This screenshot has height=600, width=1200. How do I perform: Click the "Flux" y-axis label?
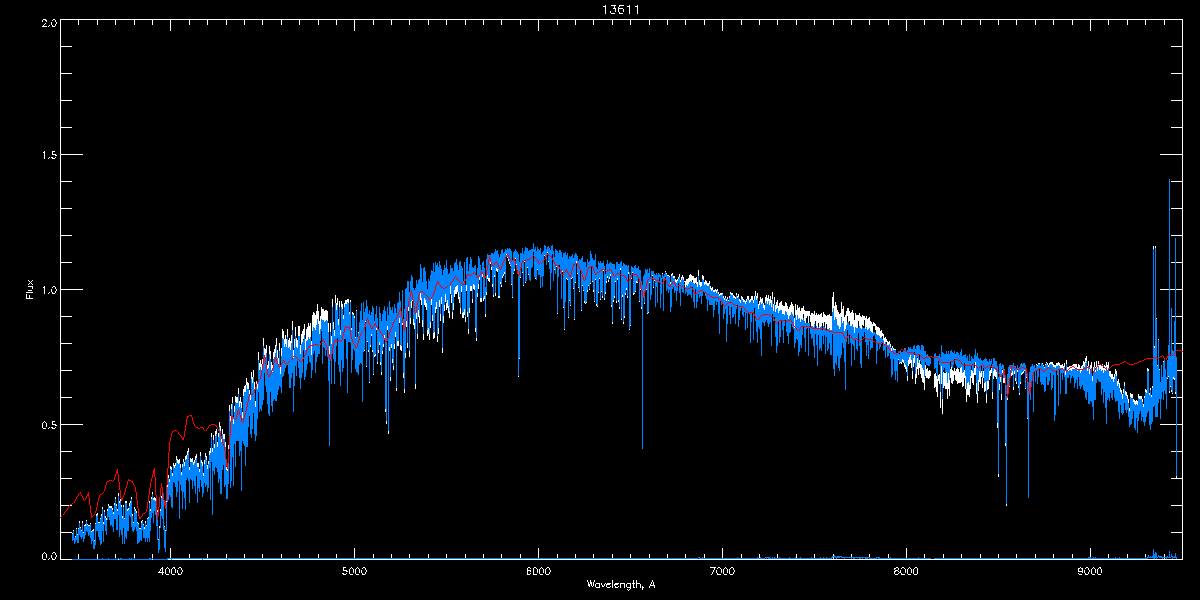pyautogui.click(x=30, y=290)
